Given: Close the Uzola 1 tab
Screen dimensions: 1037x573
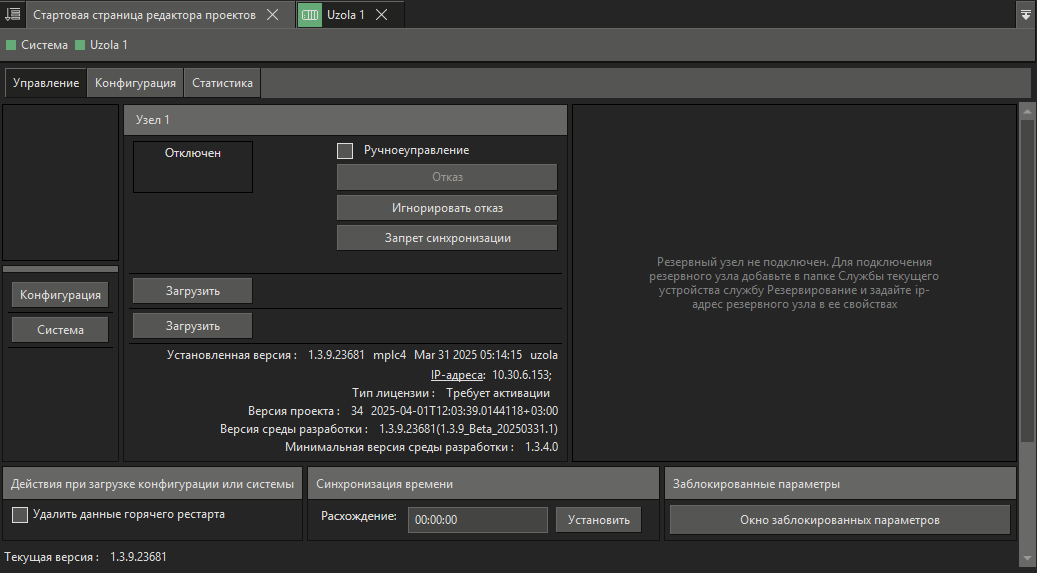Looking at the screenshot, I should [382, 15].
